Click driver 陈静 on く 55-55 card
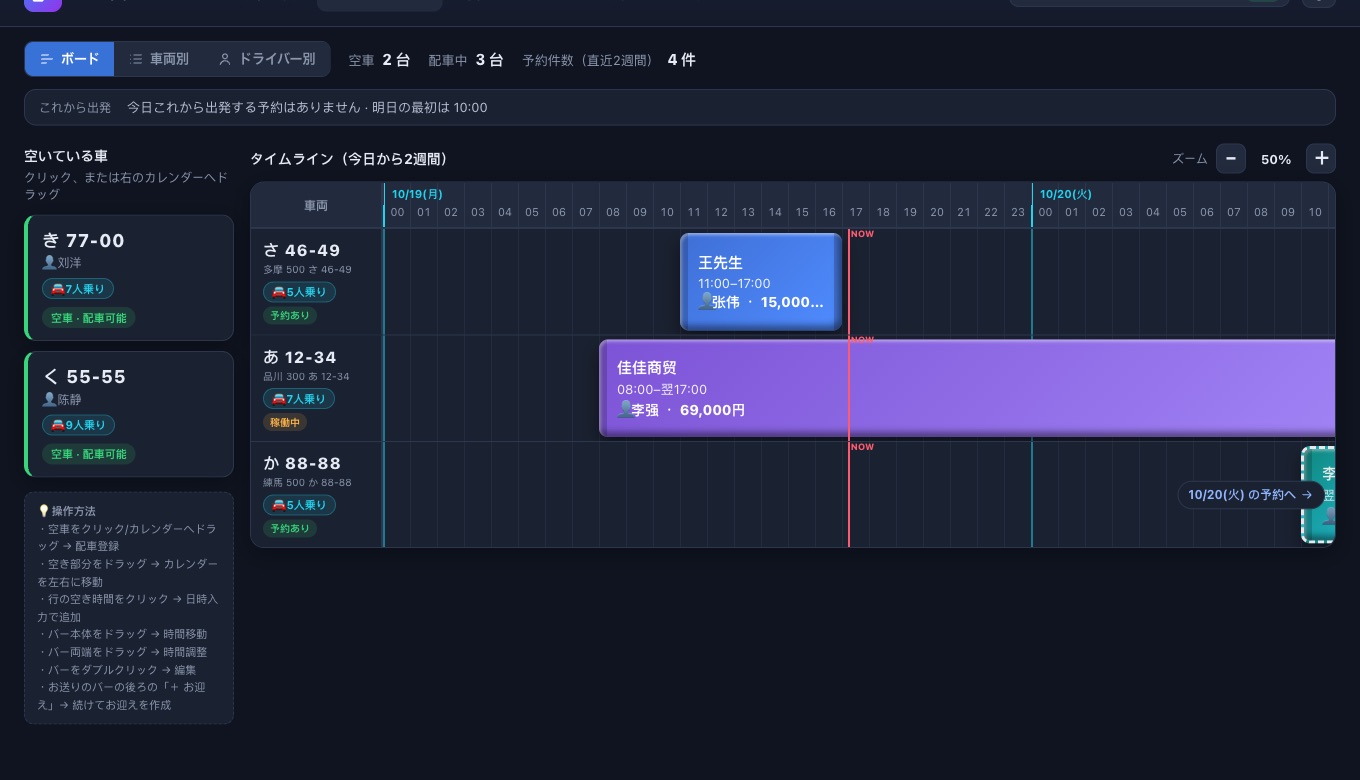The height and width of the screenshot is (780, 1360). point(62,399)
